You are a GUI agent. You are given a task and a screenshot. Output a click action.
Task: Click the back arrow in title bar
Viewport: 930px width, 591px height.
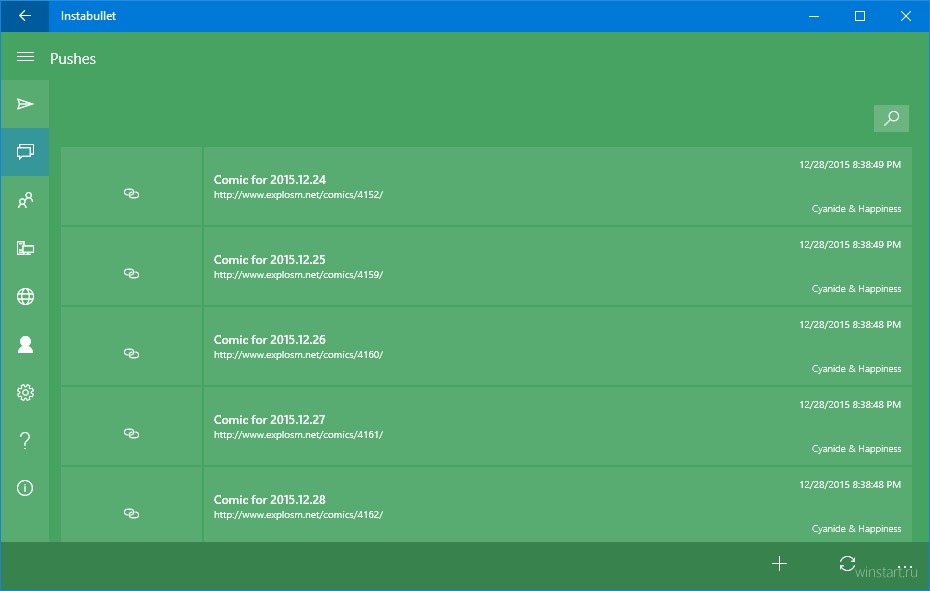pyautogui.click(x=25, y=16)
